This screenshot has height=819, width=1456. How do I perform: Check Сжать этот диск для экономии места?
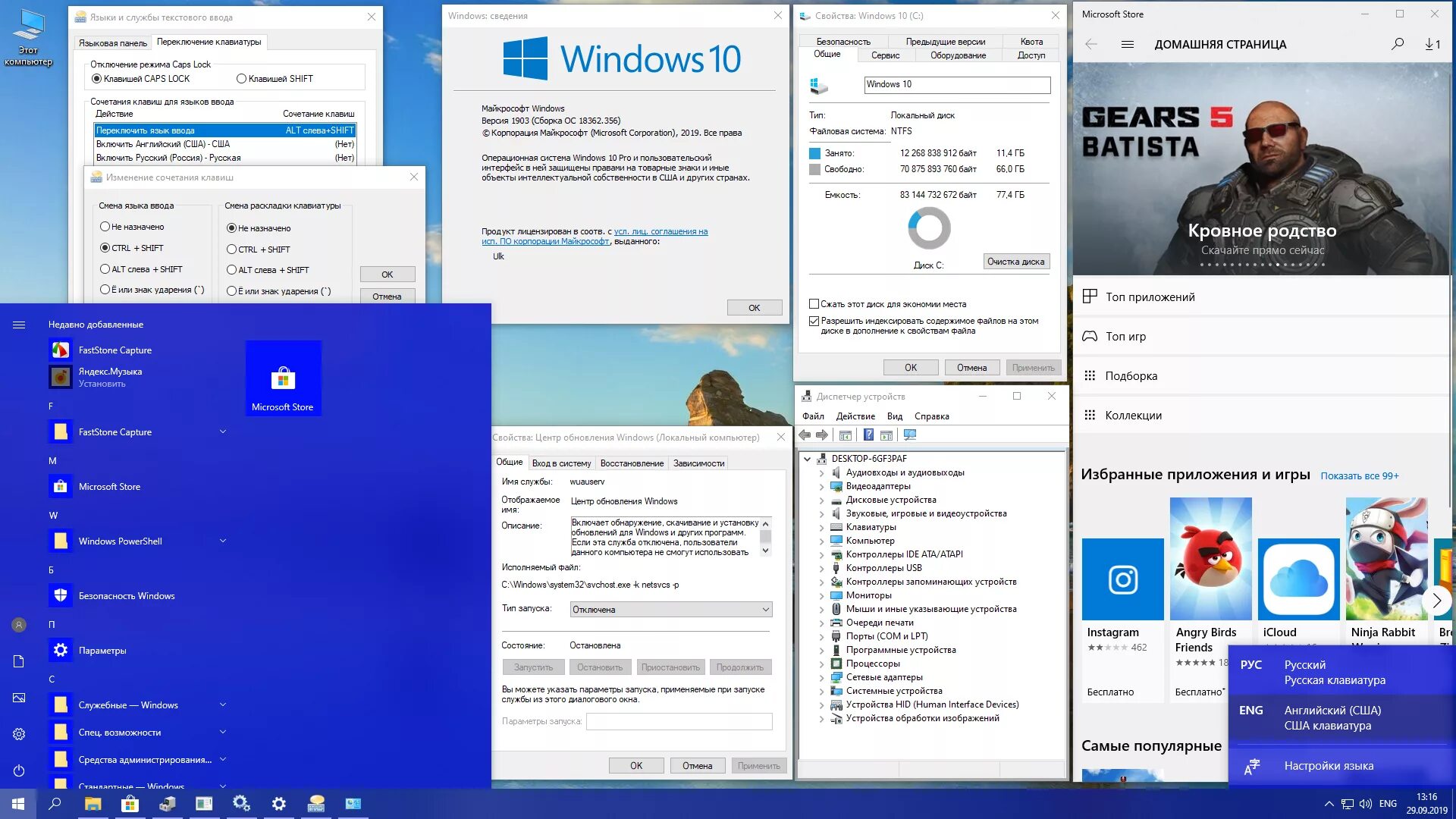(x=814, y=304)
